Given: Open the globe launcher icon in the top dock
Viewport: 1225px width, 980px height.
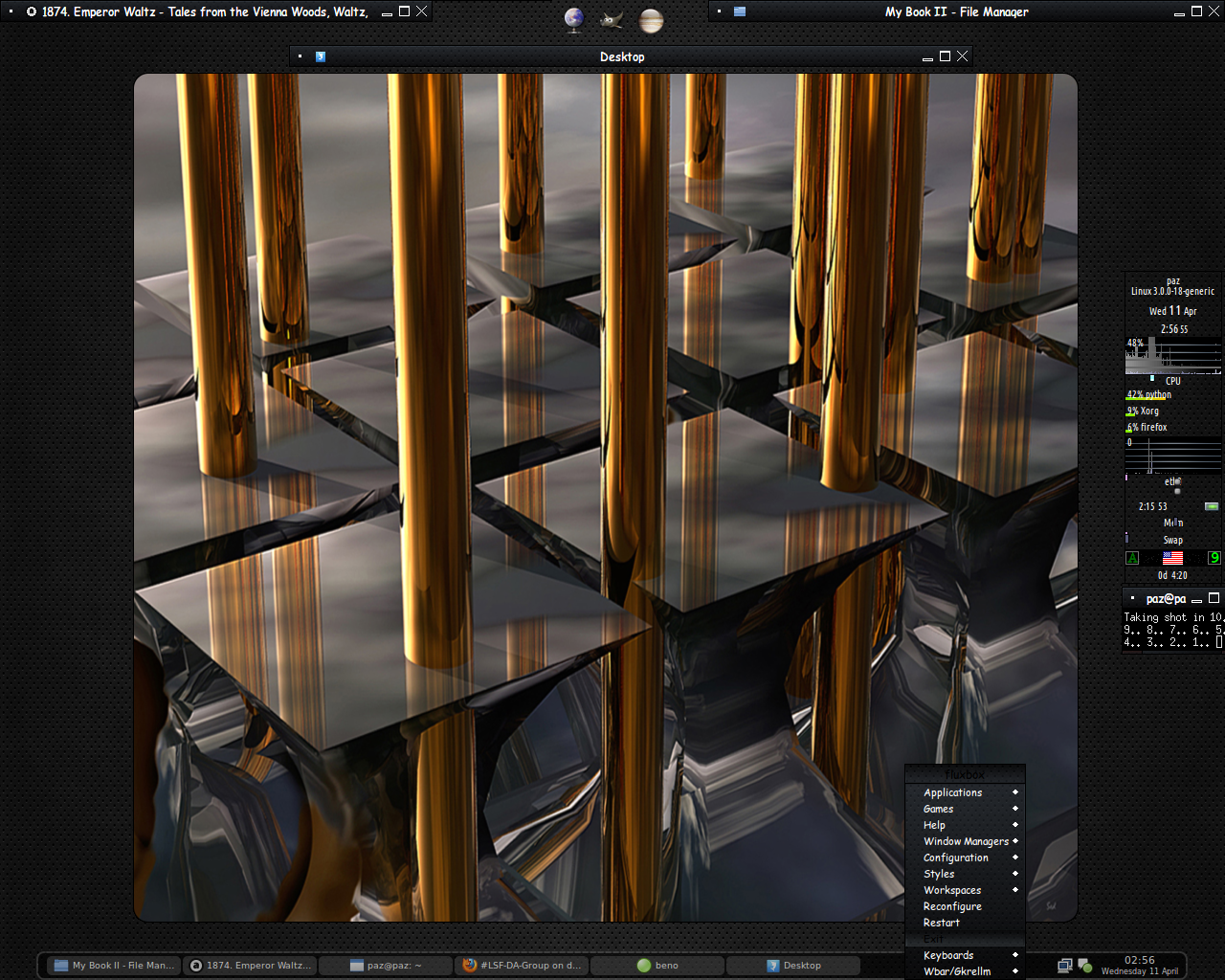Looking at the screenshot, I should (x=574, y=19).
